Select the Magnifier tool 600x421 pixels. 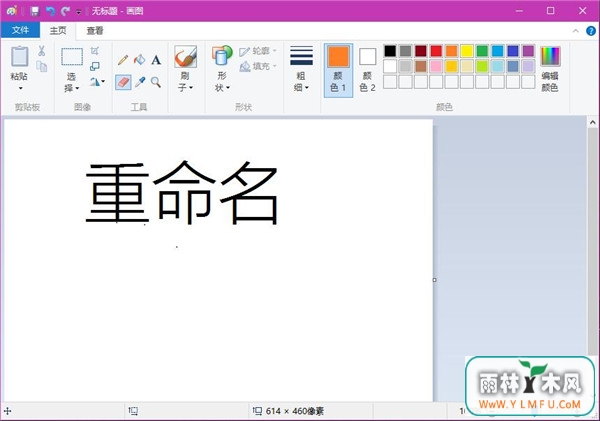(156, 82)
